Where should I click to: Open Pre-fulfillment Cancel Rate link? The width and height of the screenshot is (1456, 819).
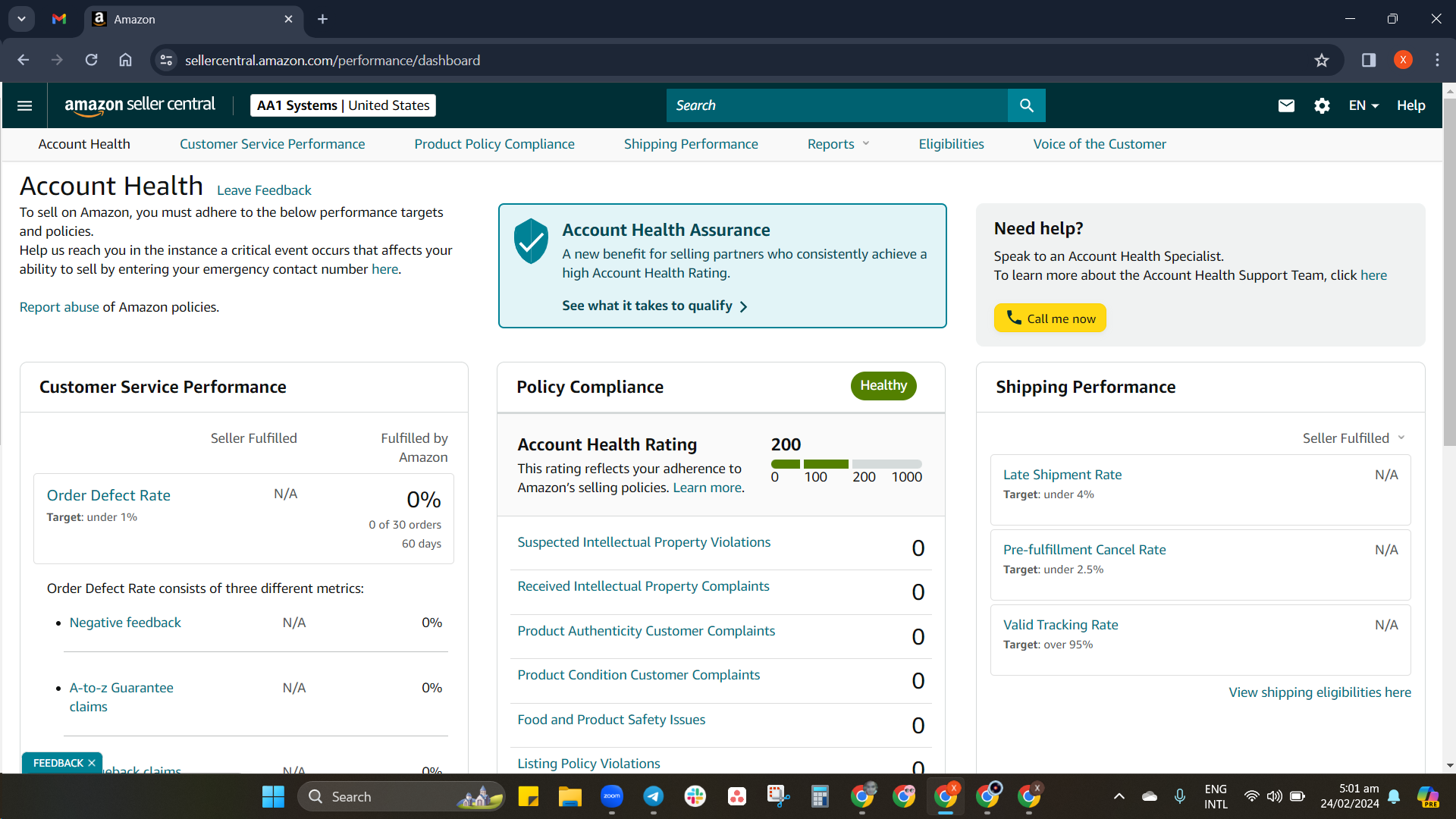[1084, 550]
